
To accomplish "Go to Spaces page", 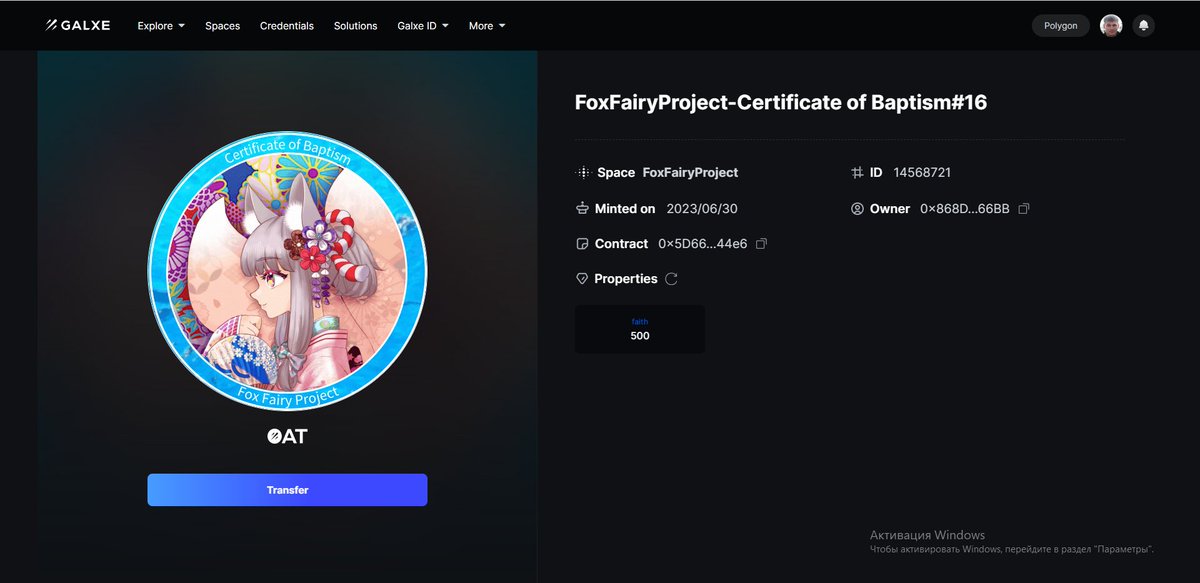I will click(x=222, y=26).
